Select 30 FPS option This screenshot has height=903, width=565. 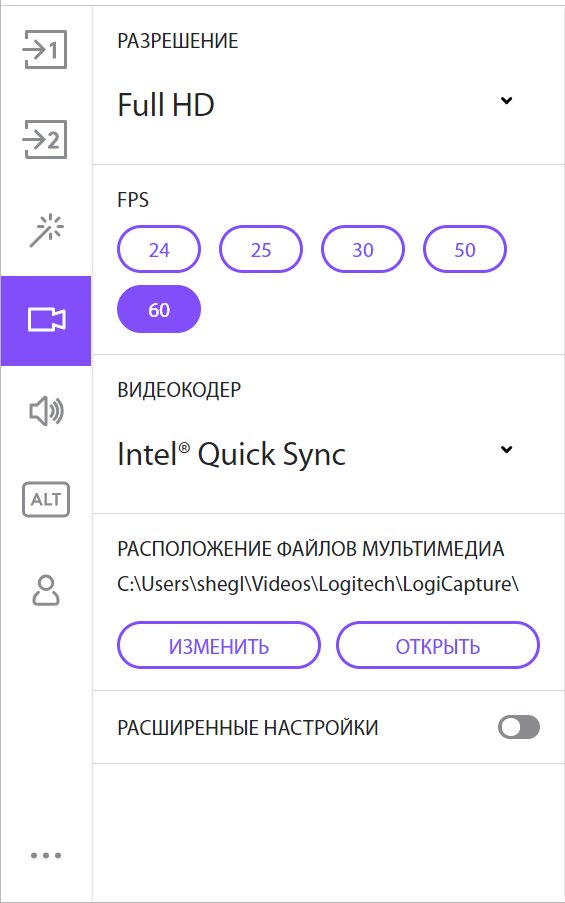pyautogui.click(x=363, y=249)
